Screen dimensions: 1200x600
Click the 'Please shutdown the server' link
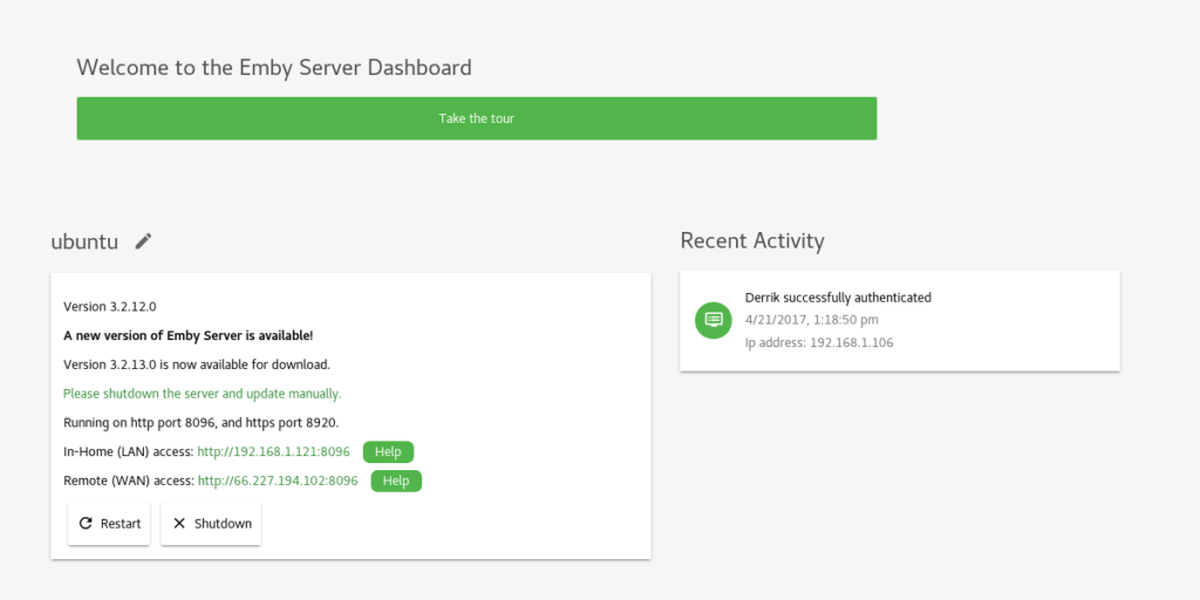click(202, 394)
